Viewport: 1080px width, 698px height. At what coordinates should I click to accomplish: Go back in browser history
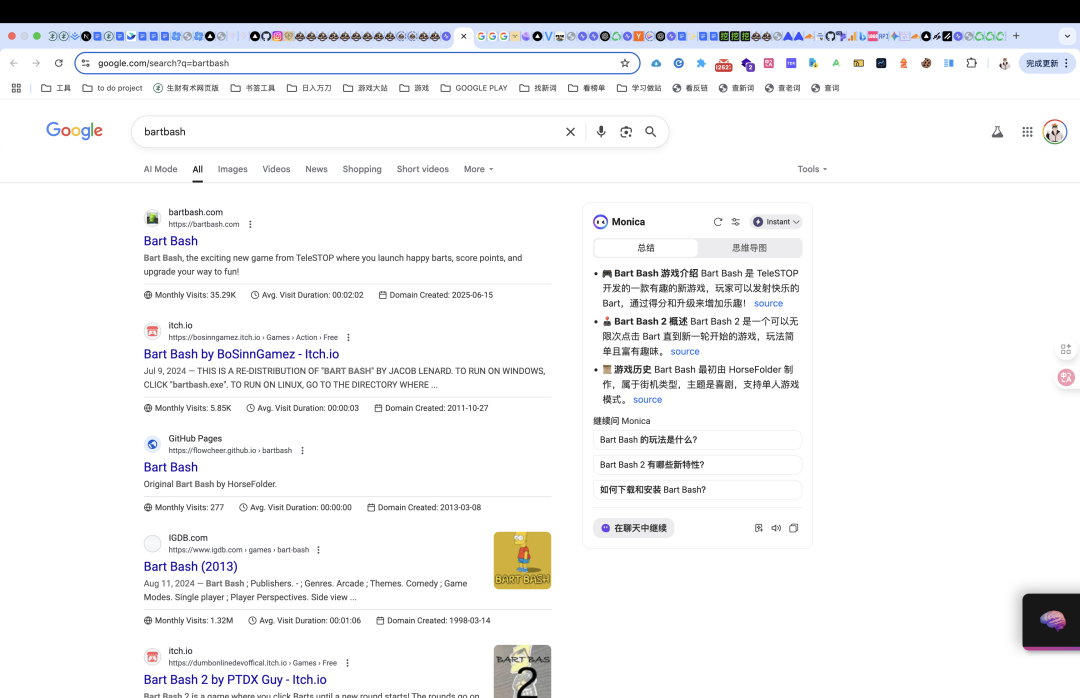pyautogui.click(x=14, y=63)
